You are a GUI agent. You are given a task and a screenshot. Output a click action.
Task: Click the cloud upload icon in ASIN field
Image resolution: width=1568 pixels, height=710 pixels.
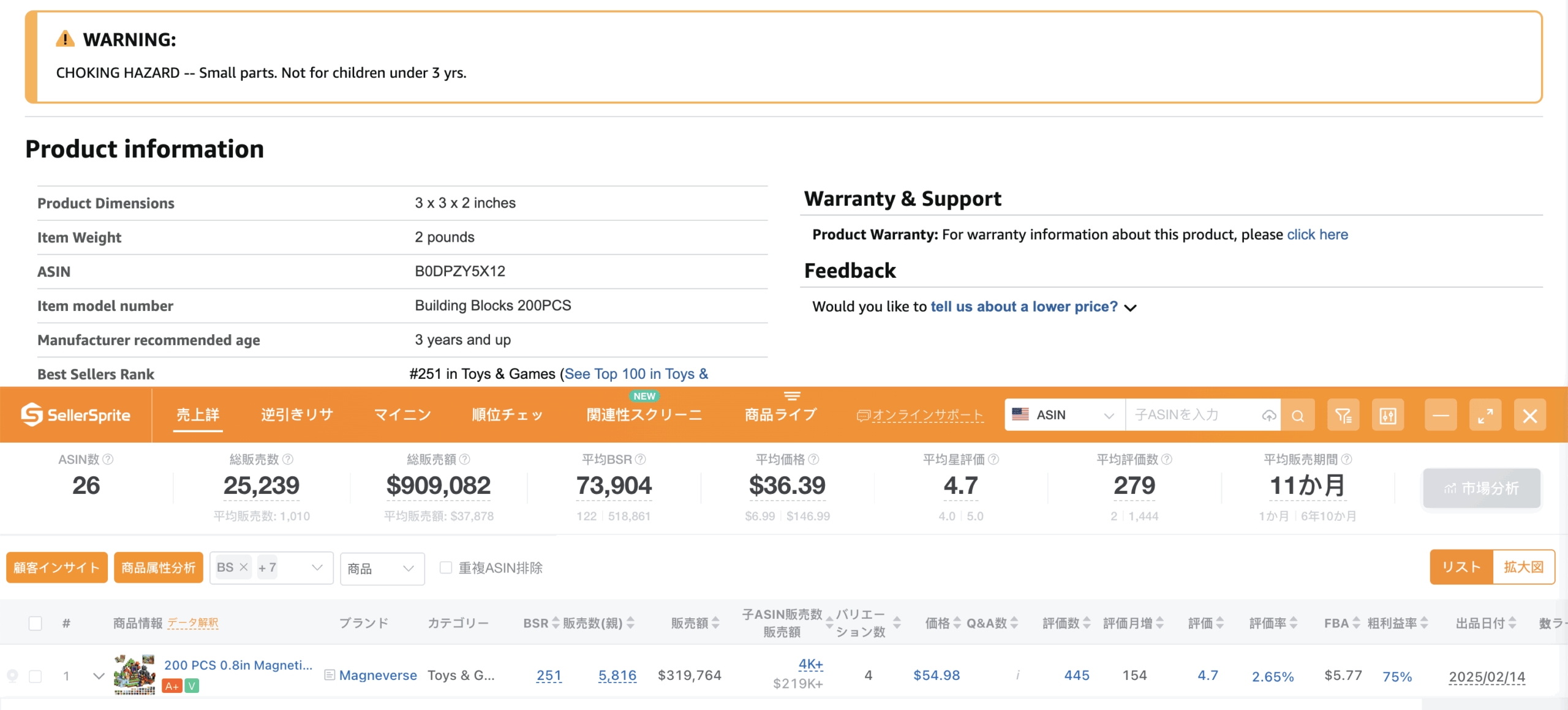(1268, 416)
